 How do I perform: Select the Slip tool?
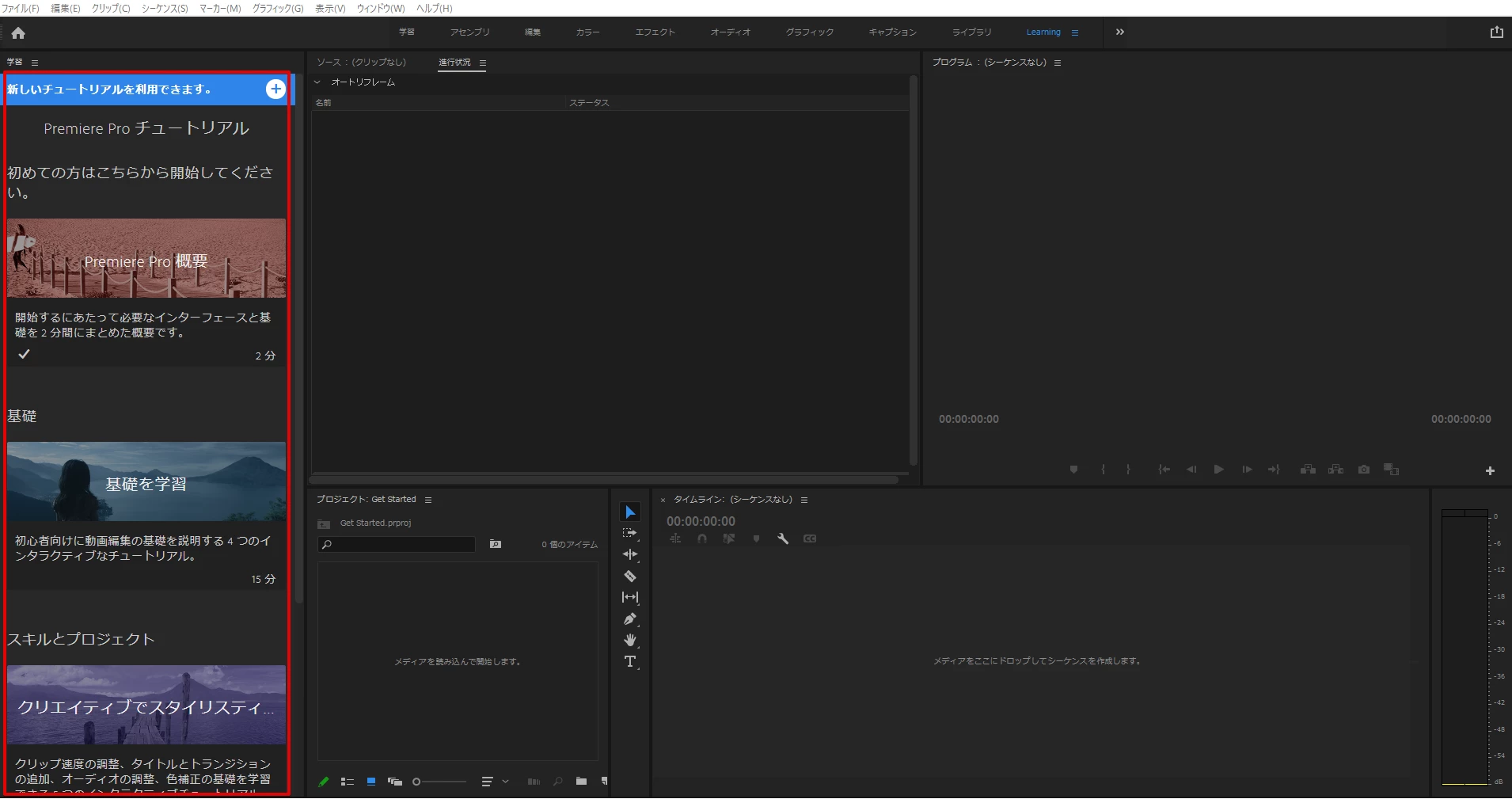coord(630,597)
